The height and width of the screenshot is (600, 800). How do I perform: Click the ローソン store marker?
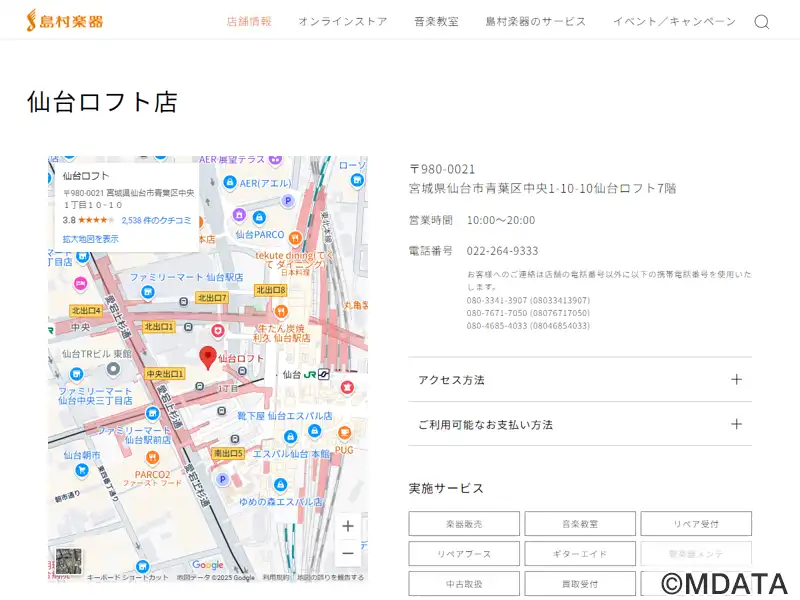pyautogui.click(x=357, y=180)
